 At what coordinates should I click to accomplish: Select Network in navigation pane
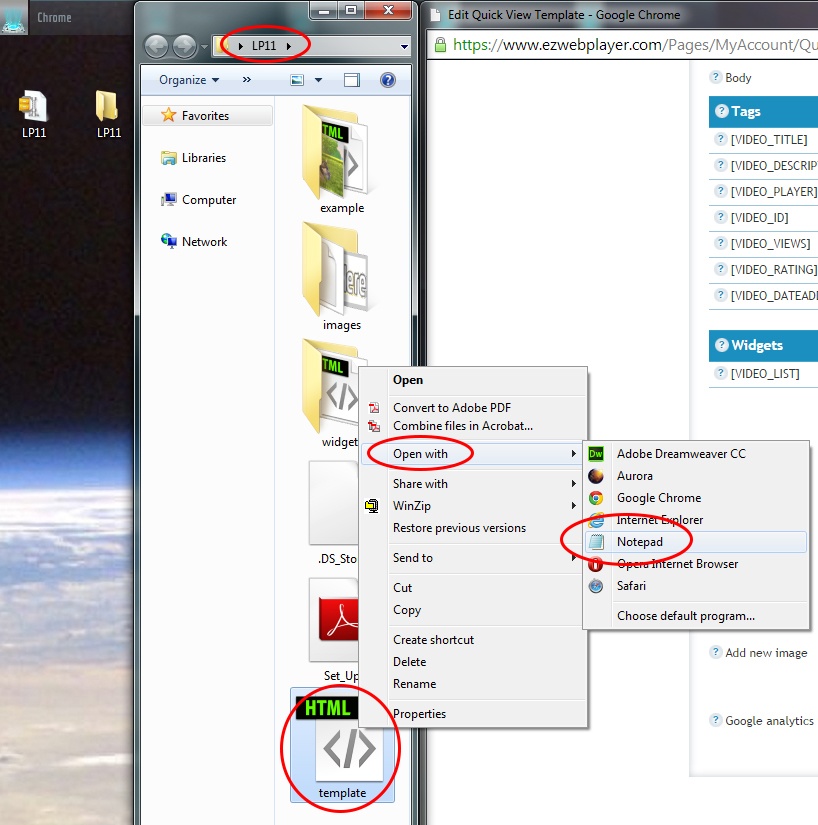click(194, 242)
